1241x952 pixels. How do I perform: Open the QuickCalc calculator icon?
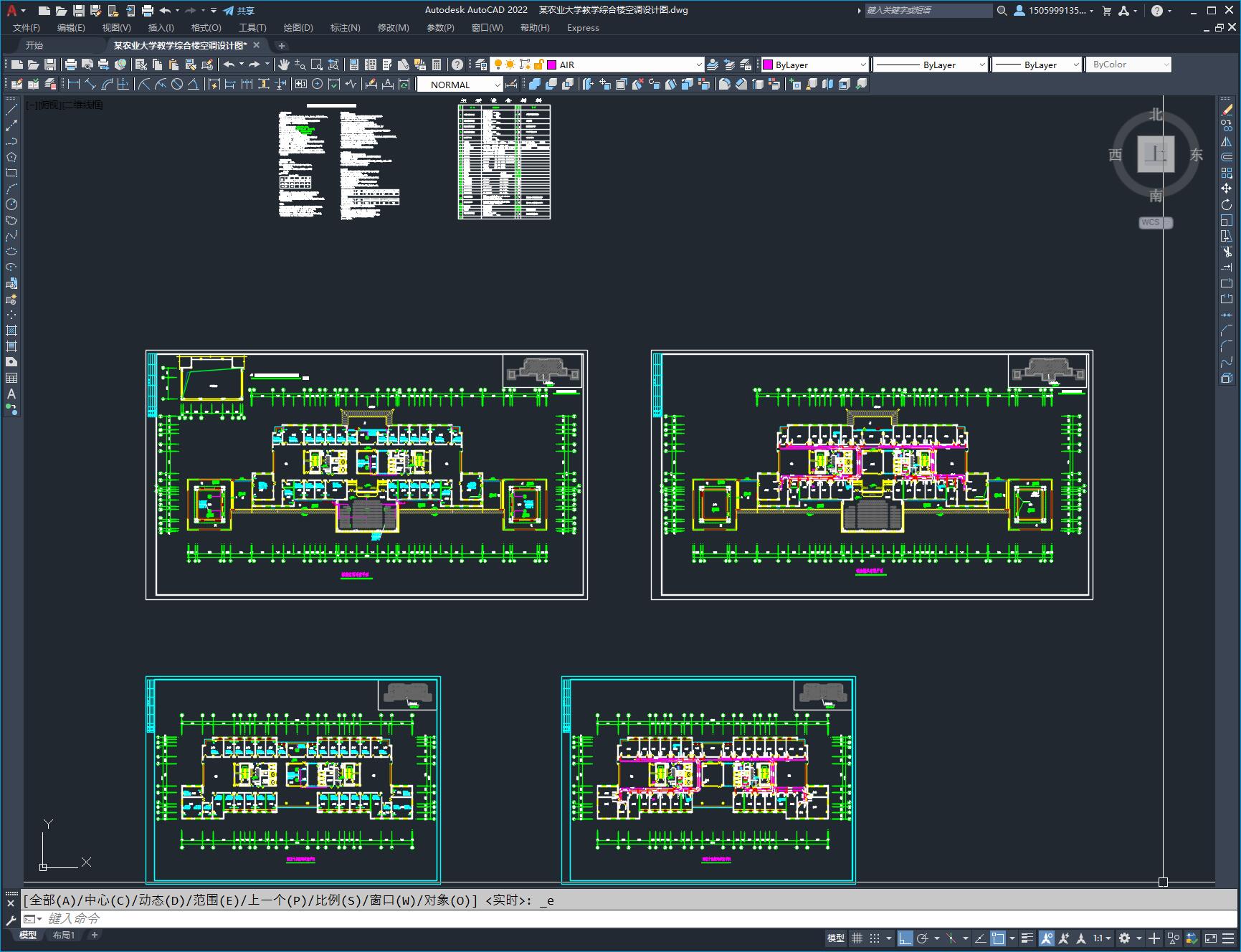pyautogui.click(x=437, y=65)
